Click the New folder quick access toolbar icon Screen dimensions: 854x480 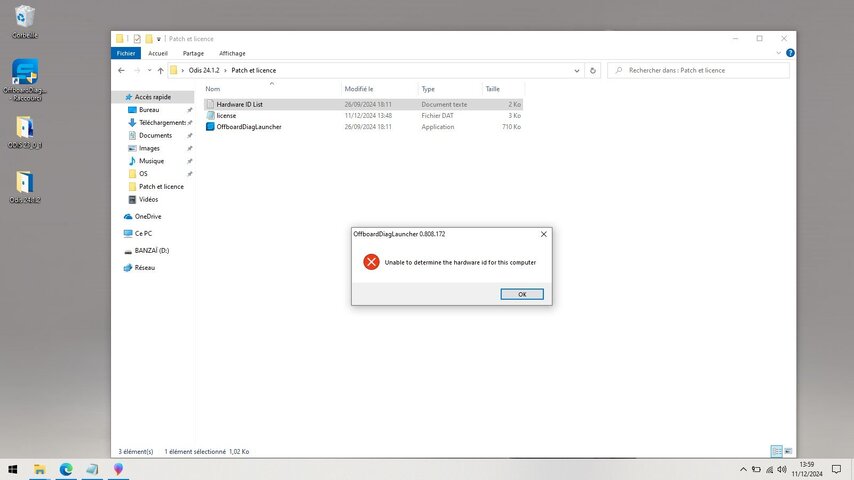click(149, 39)
